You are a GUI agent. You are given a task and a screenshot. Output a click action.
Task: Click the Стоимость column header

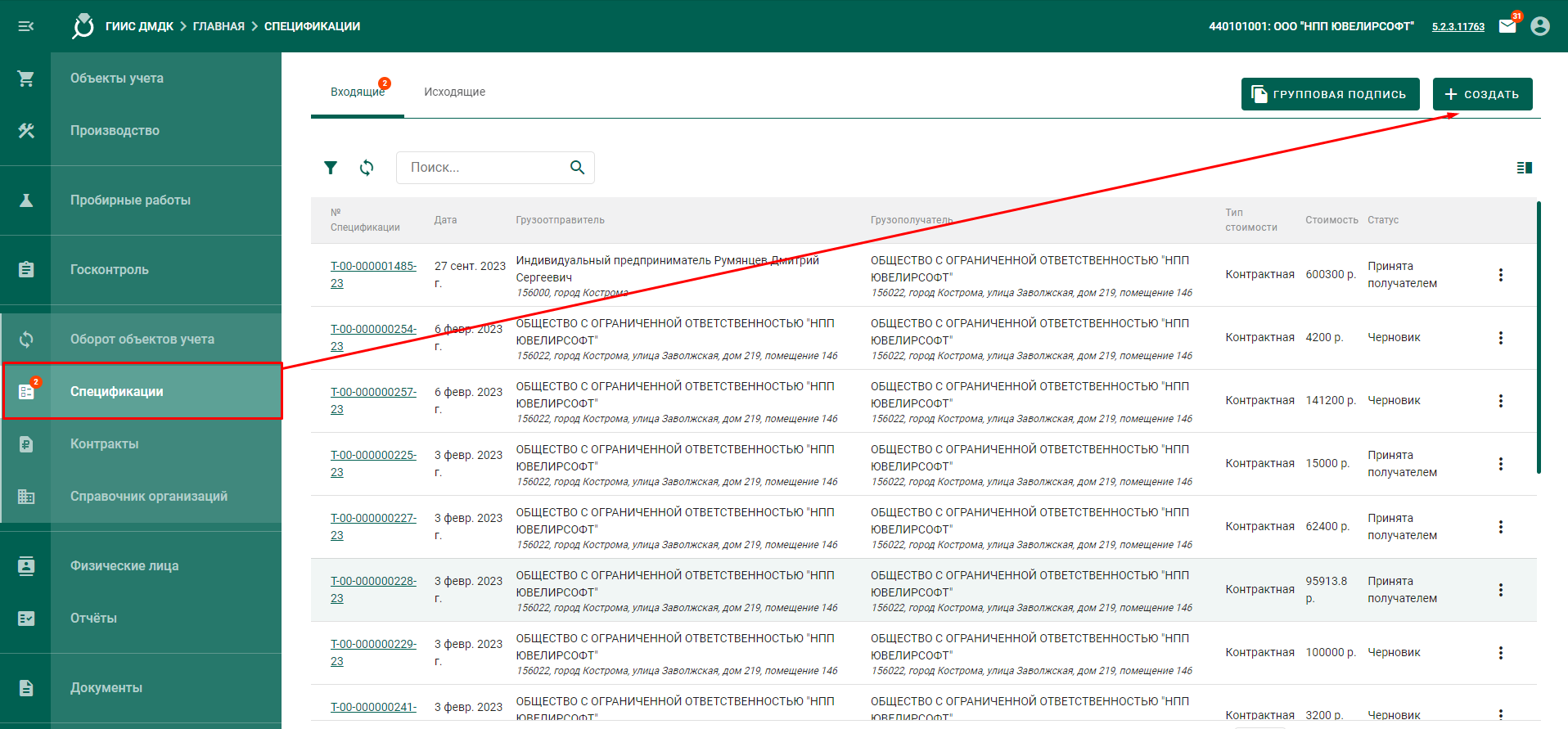[1331, 220]
